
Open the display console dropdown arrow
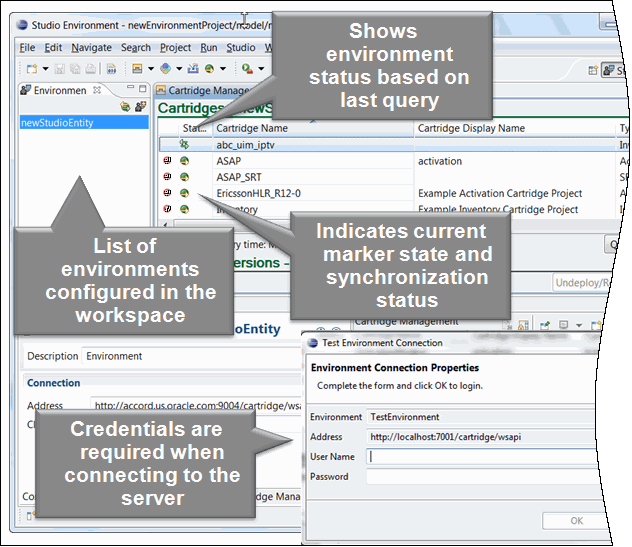coord(579,325)
